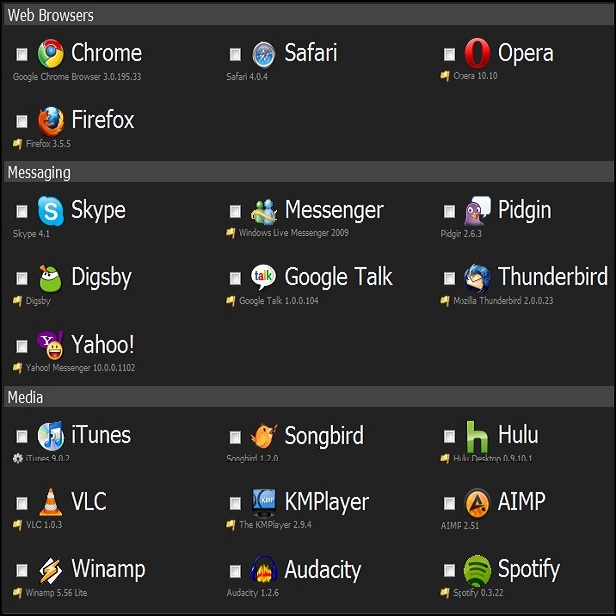Click the red Opera icon
This screenshot has width=616, height=616.
click(x=478, y=53)
